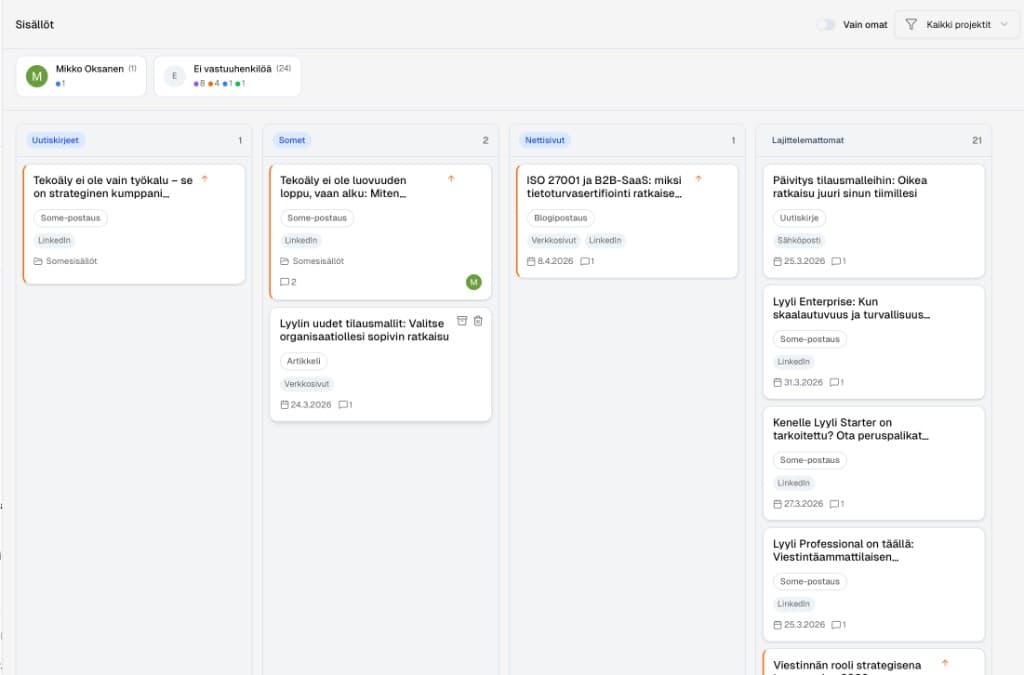Click LinkedIn tag on Lyyli Starter card

[x=793, y=483]
